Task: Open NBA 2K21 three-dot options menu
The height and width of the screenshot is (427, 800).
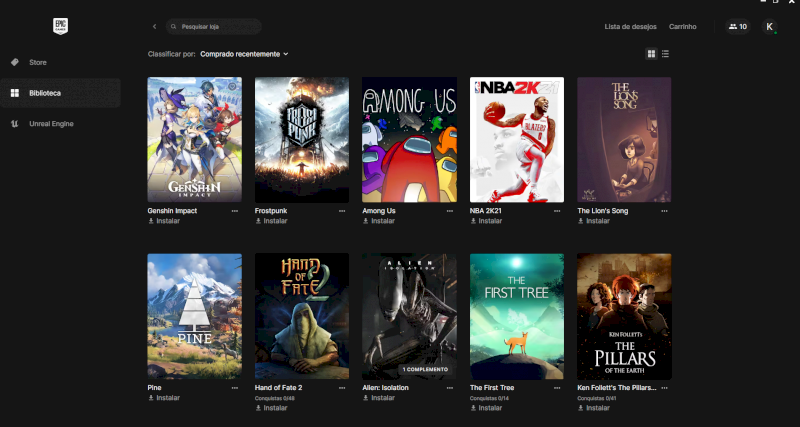Action: pos(558,211)
